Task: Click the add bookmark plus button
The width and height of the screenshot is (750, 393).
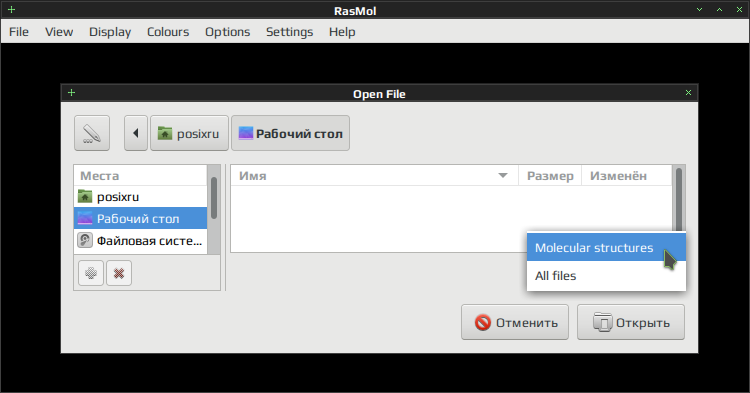Action: (x=91, y=273)
